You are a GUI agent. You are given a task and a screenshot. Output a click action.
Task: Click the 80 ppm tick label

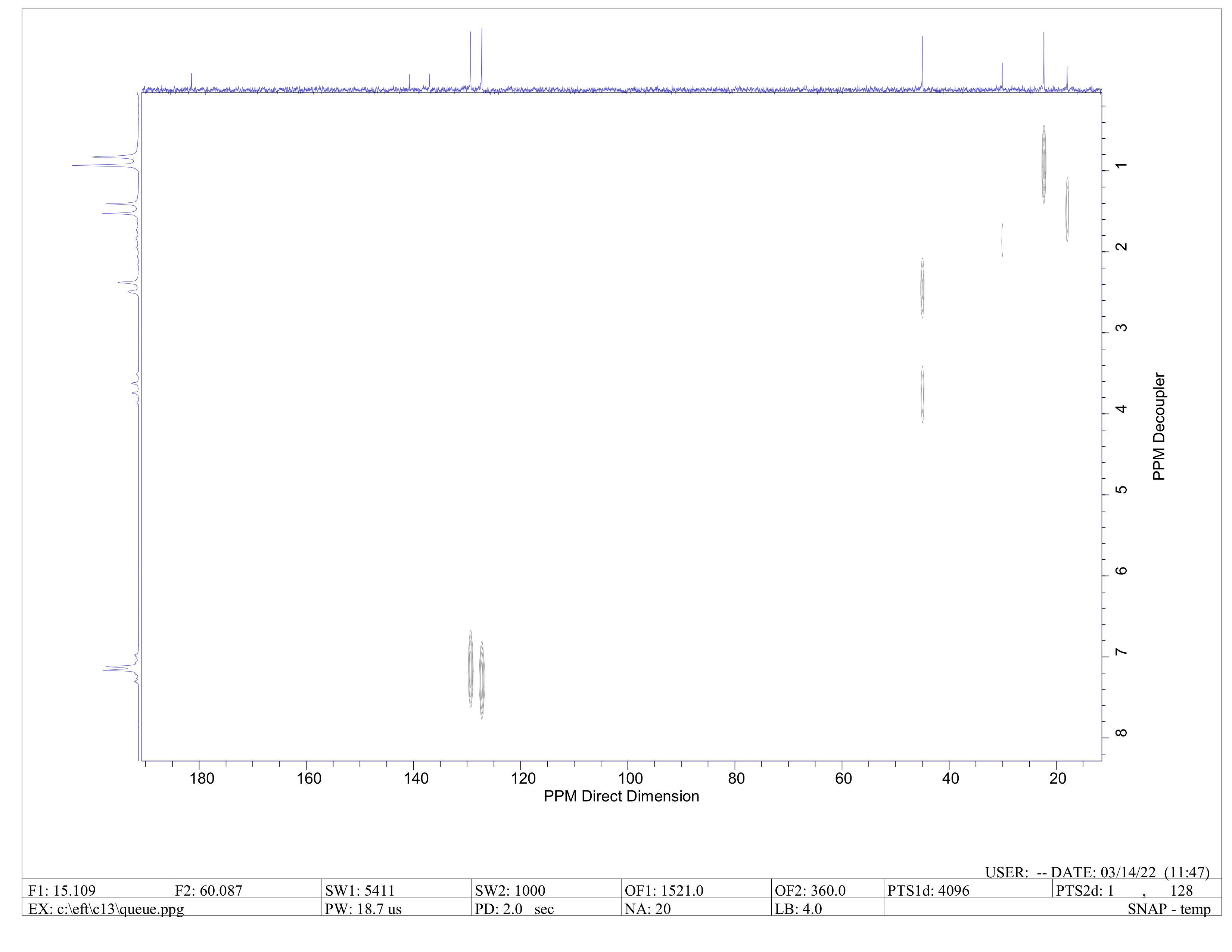[736, 778]
